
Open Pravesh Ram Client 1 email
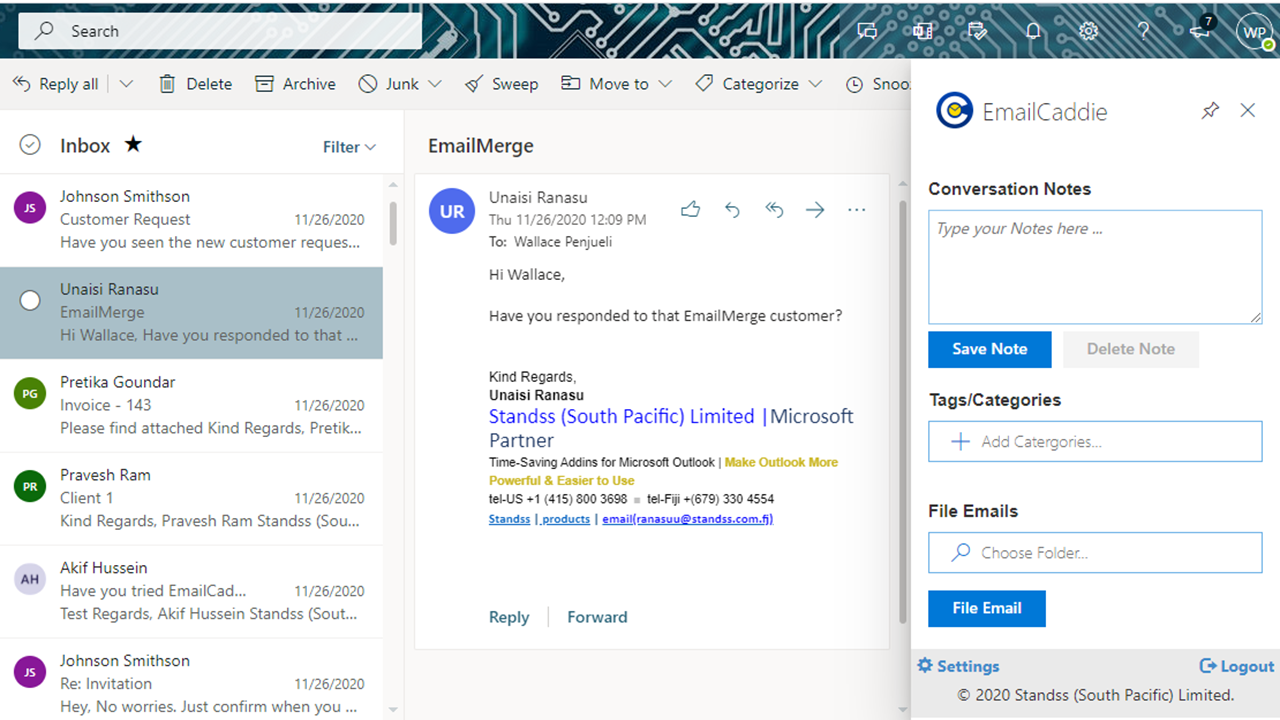[191, 499]
